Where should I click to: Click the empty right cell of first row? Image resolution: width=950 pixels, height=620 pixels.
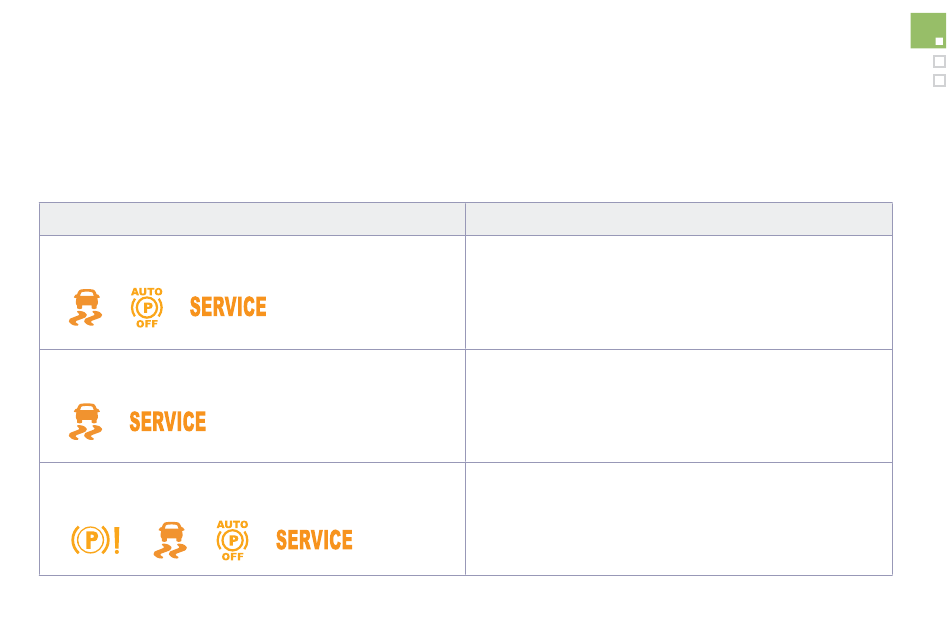[679, 292]
